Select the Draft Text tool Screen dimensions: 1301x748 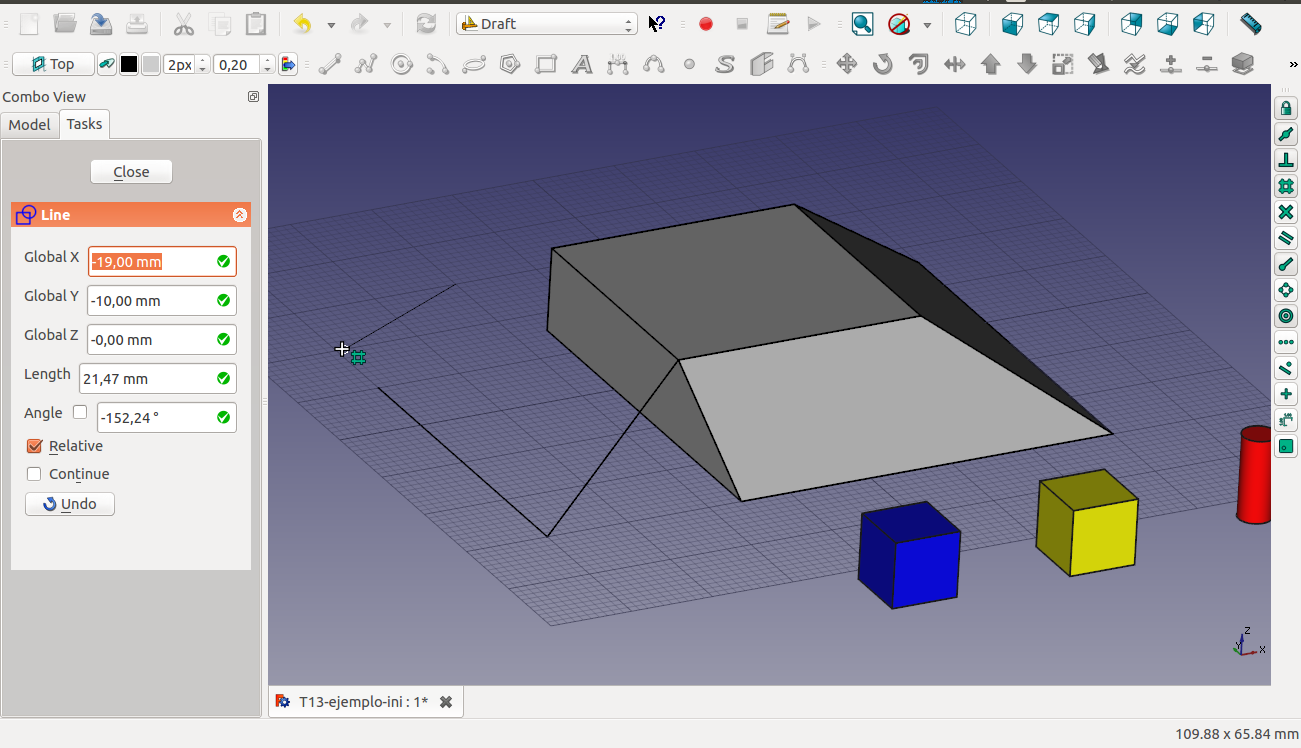click(582, 65)
